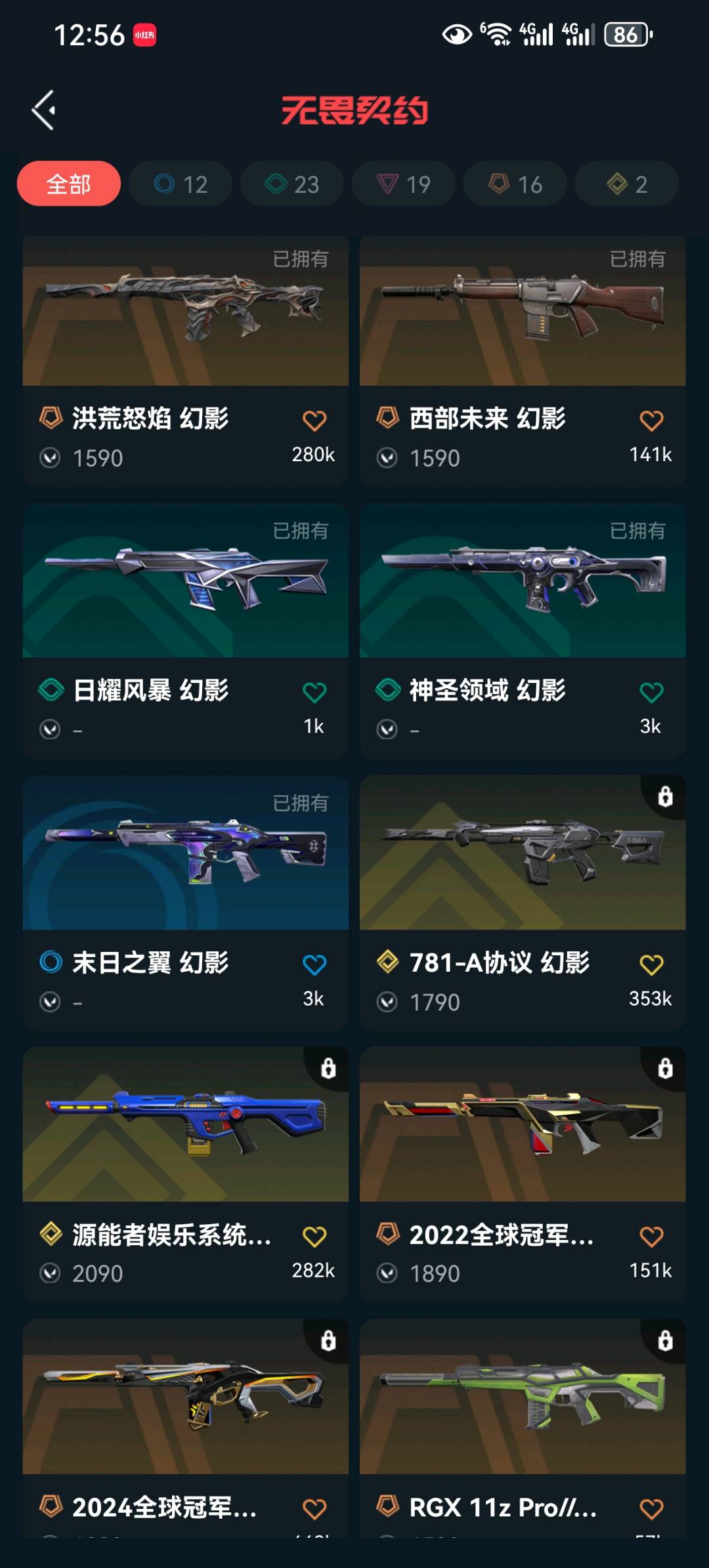This screenshot has width=709, height=1568.
Task: Filter by blue circle tier 12
Action: (181, 184)
